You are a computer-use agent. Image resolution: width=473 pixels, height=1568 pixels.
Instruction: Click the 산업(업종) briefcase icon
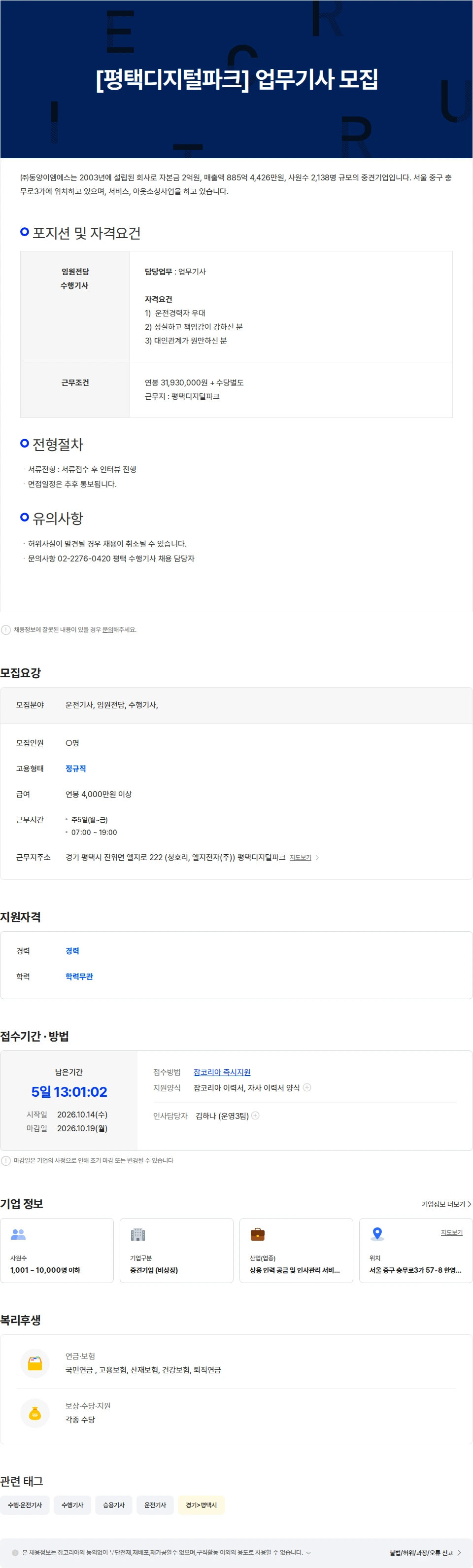click(258, 1234)
